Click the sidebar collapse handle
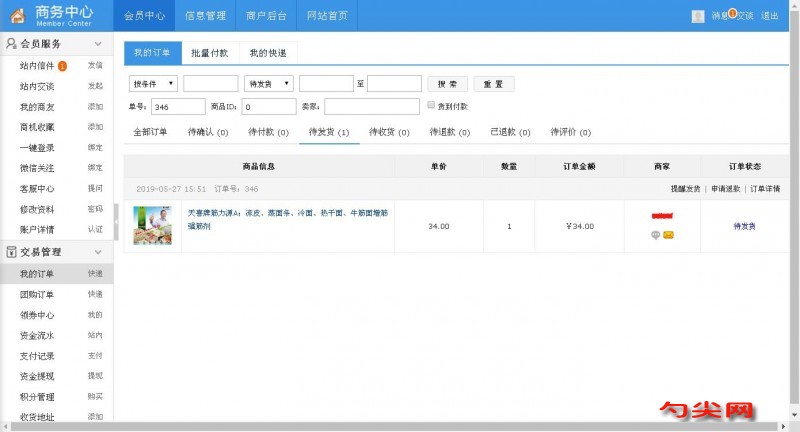Screen dimensions: 800x432 (x=116, y=222)
